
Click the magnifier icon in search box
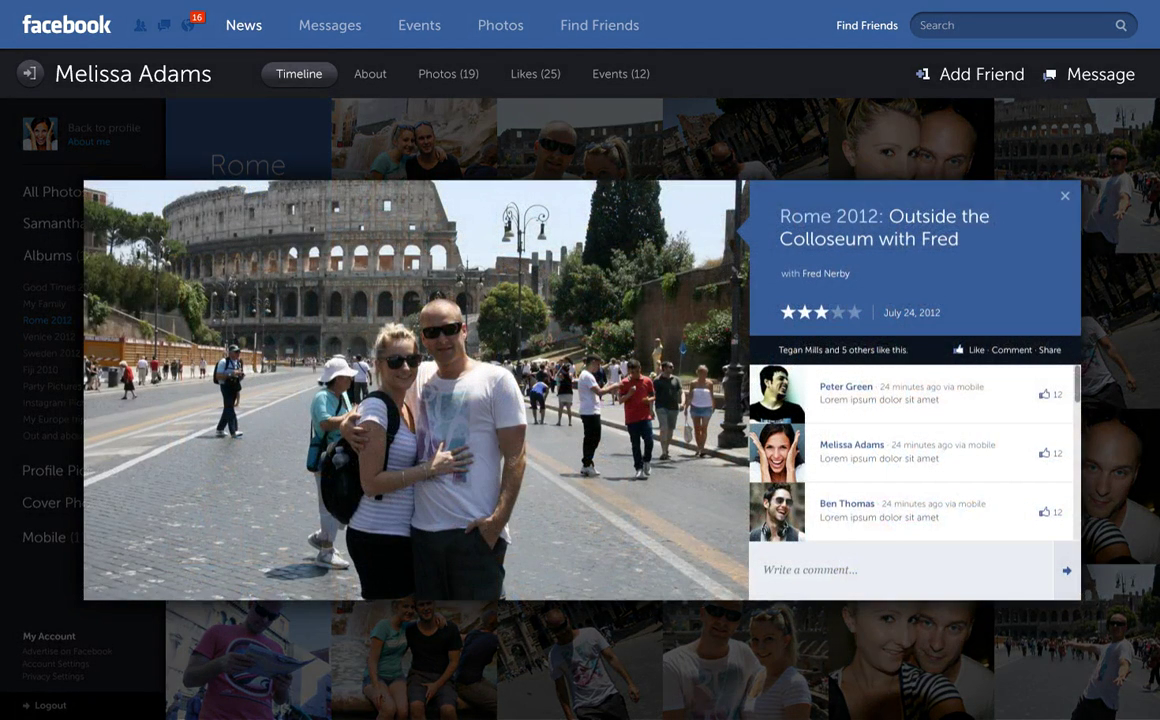pos(1121,26)
